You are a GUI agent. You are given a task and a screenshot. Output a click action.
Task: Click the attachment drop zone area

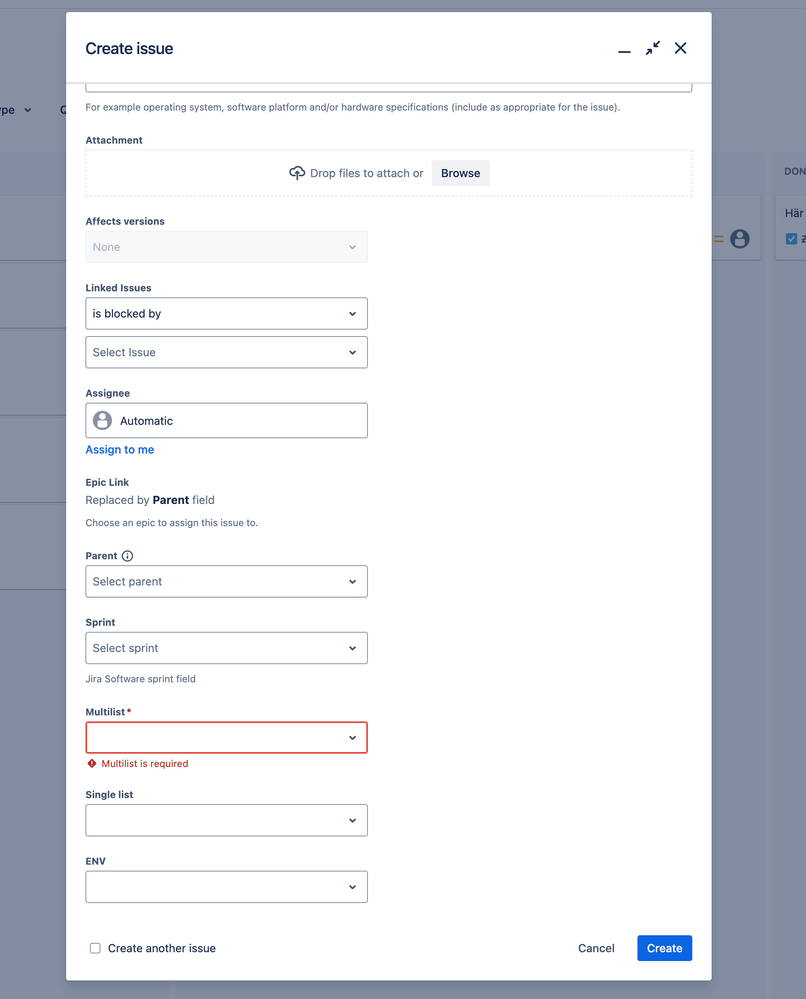[389, 173]
